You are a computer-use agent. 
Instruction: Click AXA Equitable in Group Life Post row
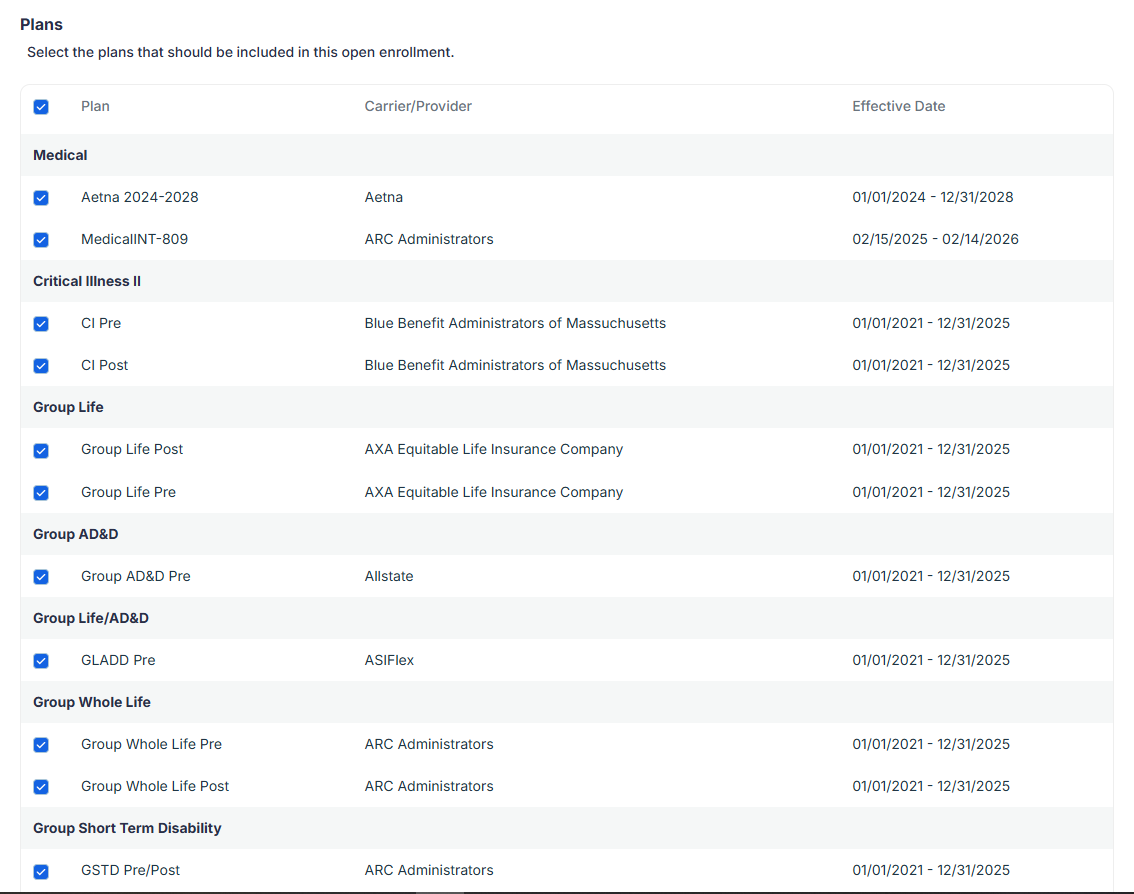point(494,449)
